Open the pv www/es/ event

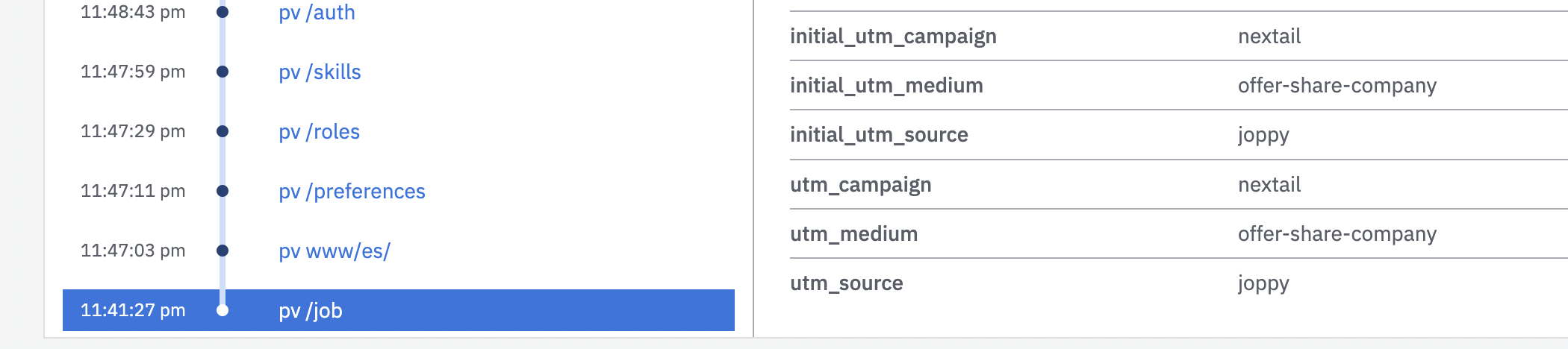[x=335, y=251]
